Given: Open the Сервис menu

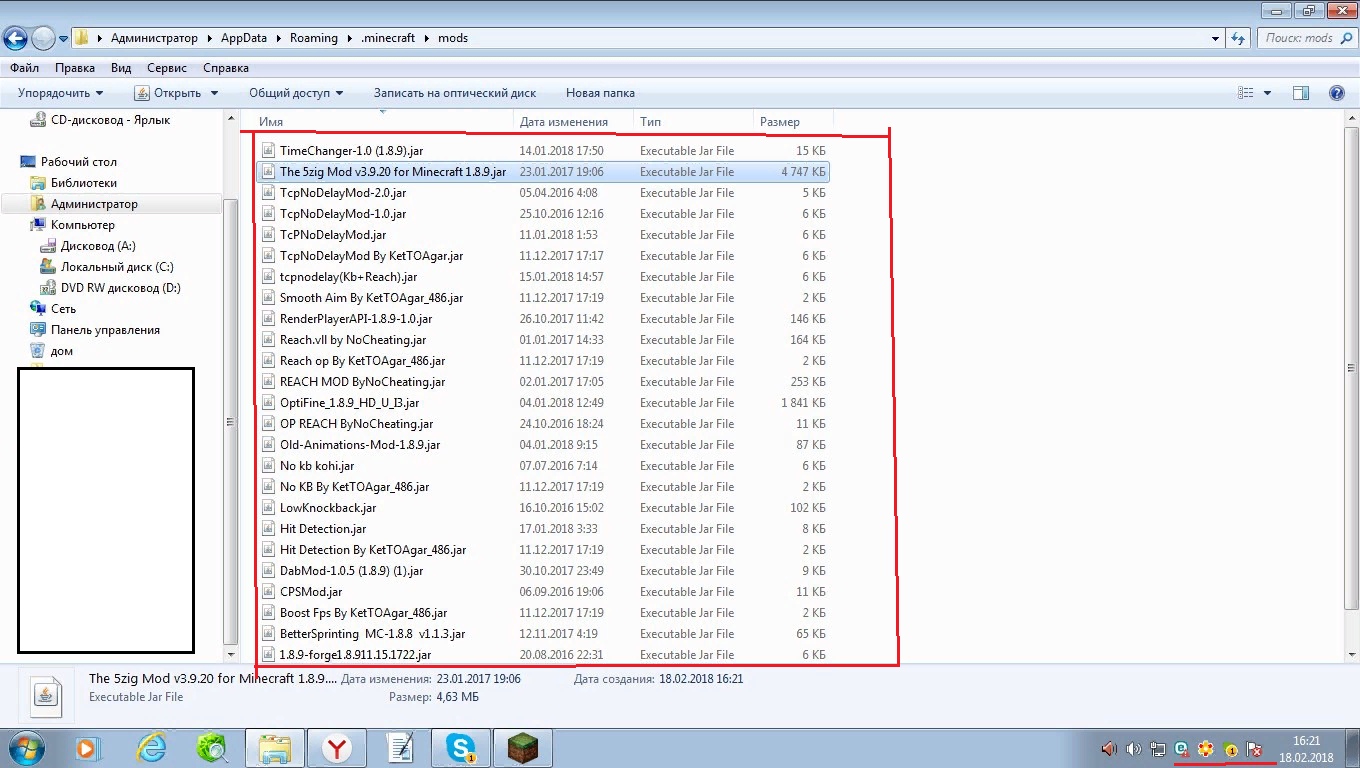Looking at the screenshot, I should 167,68.
